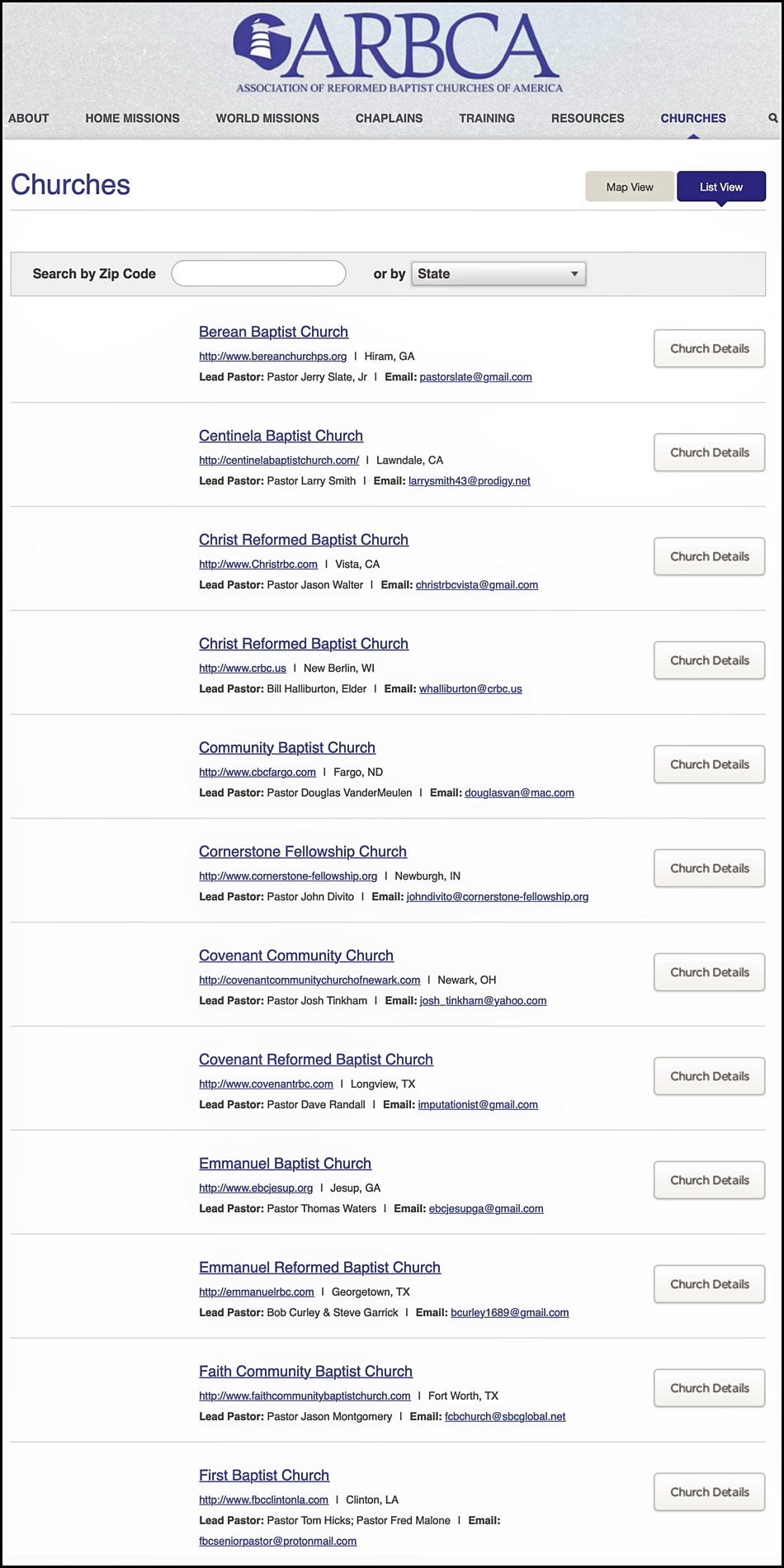Go to the Chaplains menu item

tap(389, 118)
